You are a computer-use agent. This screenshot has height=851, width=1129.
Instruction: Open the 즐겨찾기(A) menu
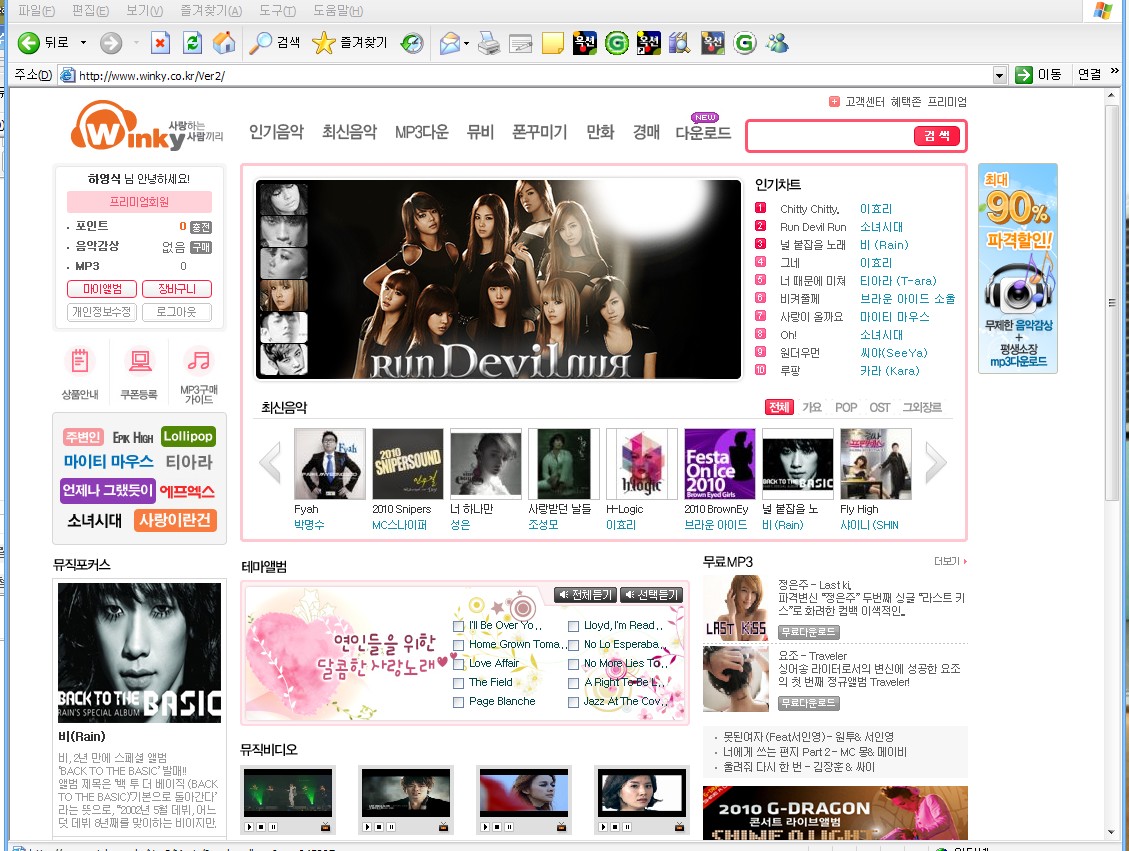tap(211, 11)
